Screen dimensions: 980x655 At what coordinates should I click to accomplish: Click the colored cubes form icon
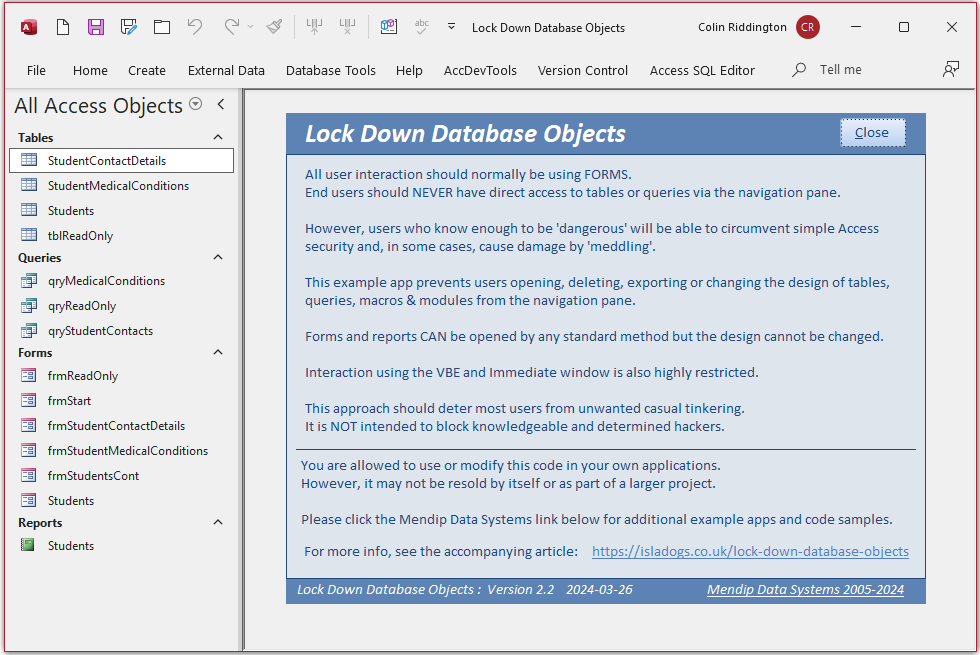click(x=389, y=27)
